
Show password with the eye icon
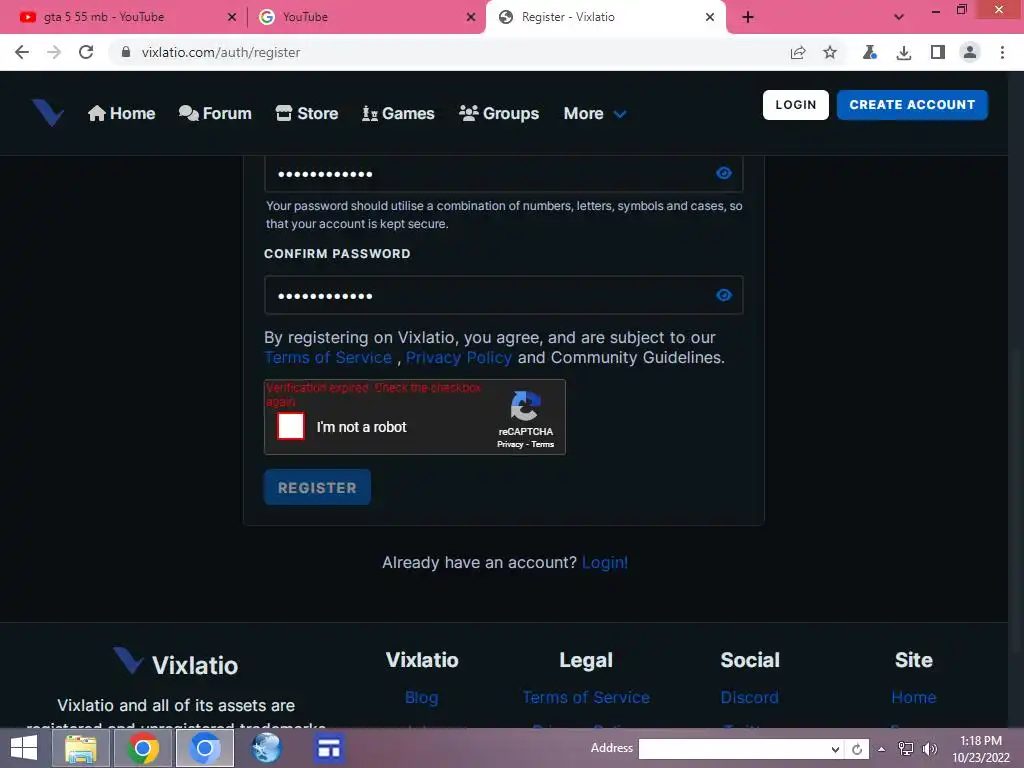(x=724, y=173)
